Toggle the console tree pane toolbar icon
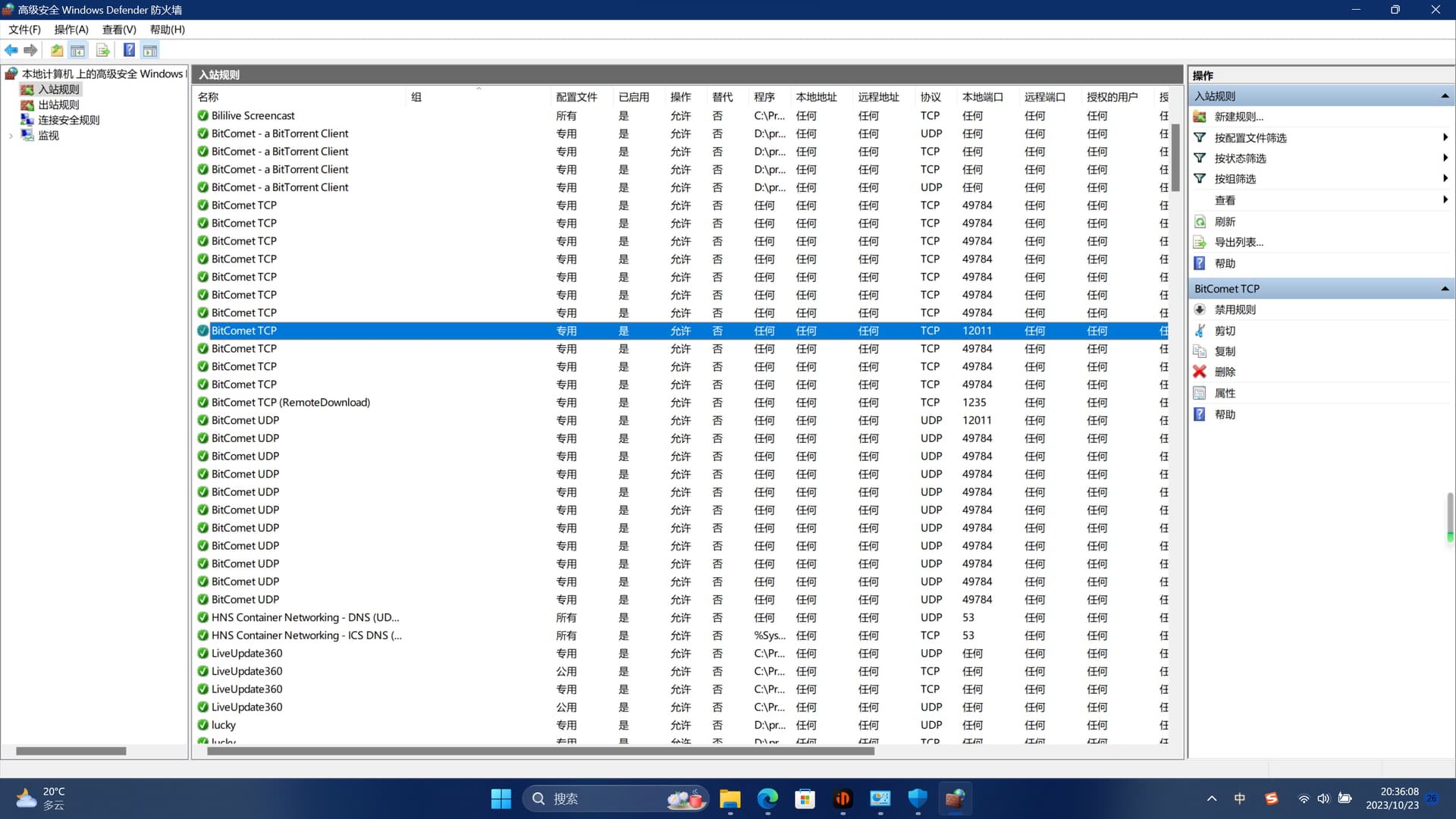The height and width of the screenshot is (819, 1456). [x=77, y=50]
